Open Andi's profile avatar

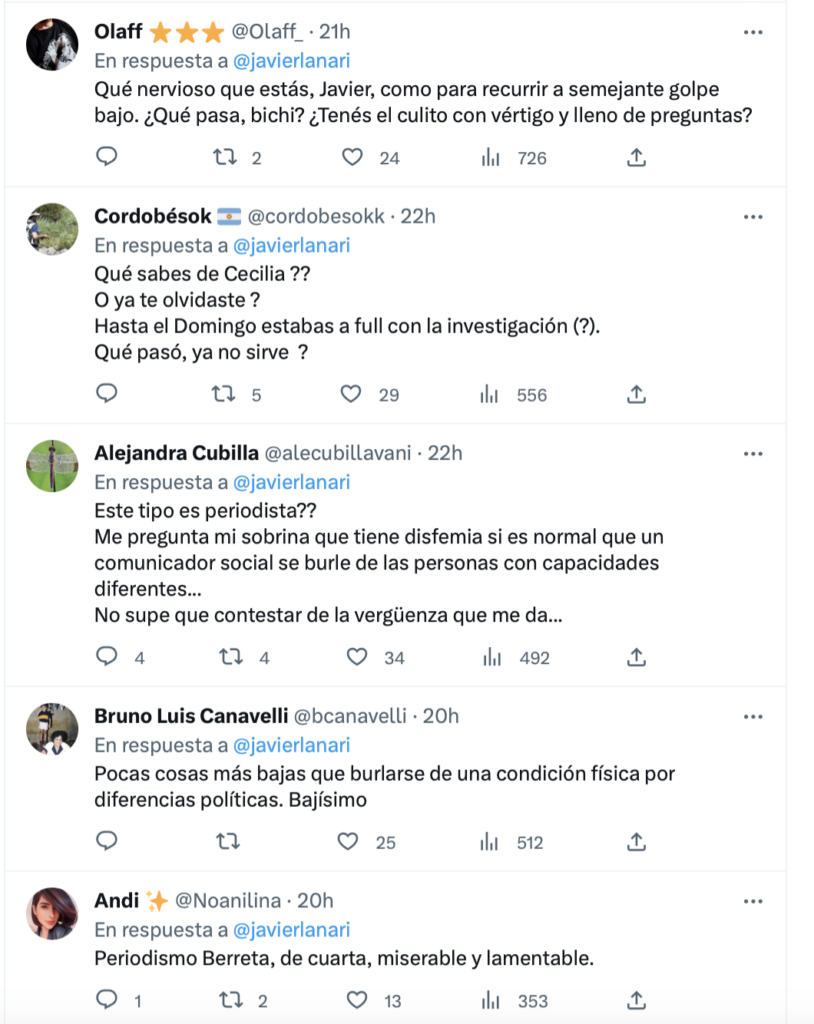(x=52, y=913)
